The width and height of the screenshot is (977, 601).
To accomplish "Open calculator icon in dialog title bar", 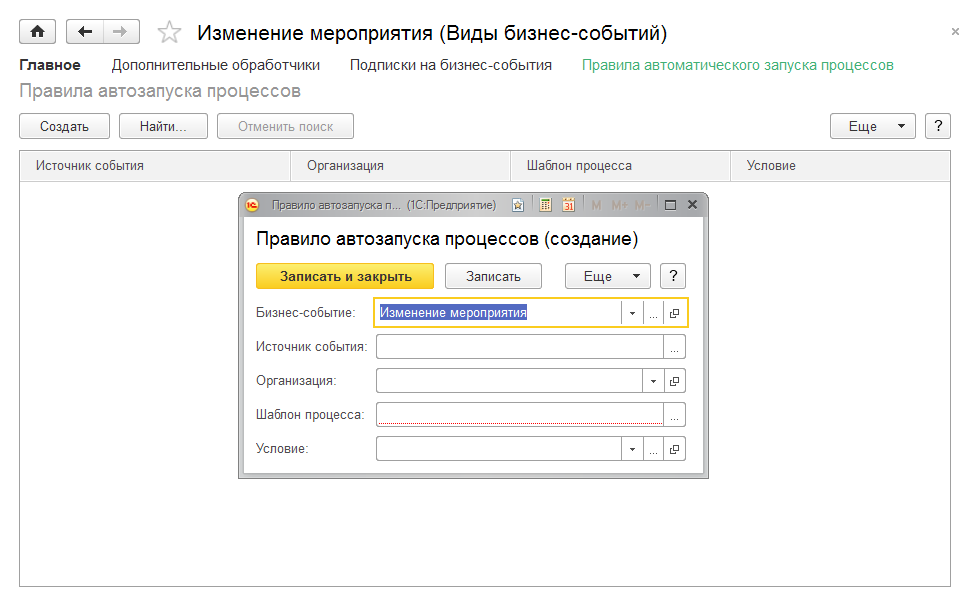I will pos(545,205).
